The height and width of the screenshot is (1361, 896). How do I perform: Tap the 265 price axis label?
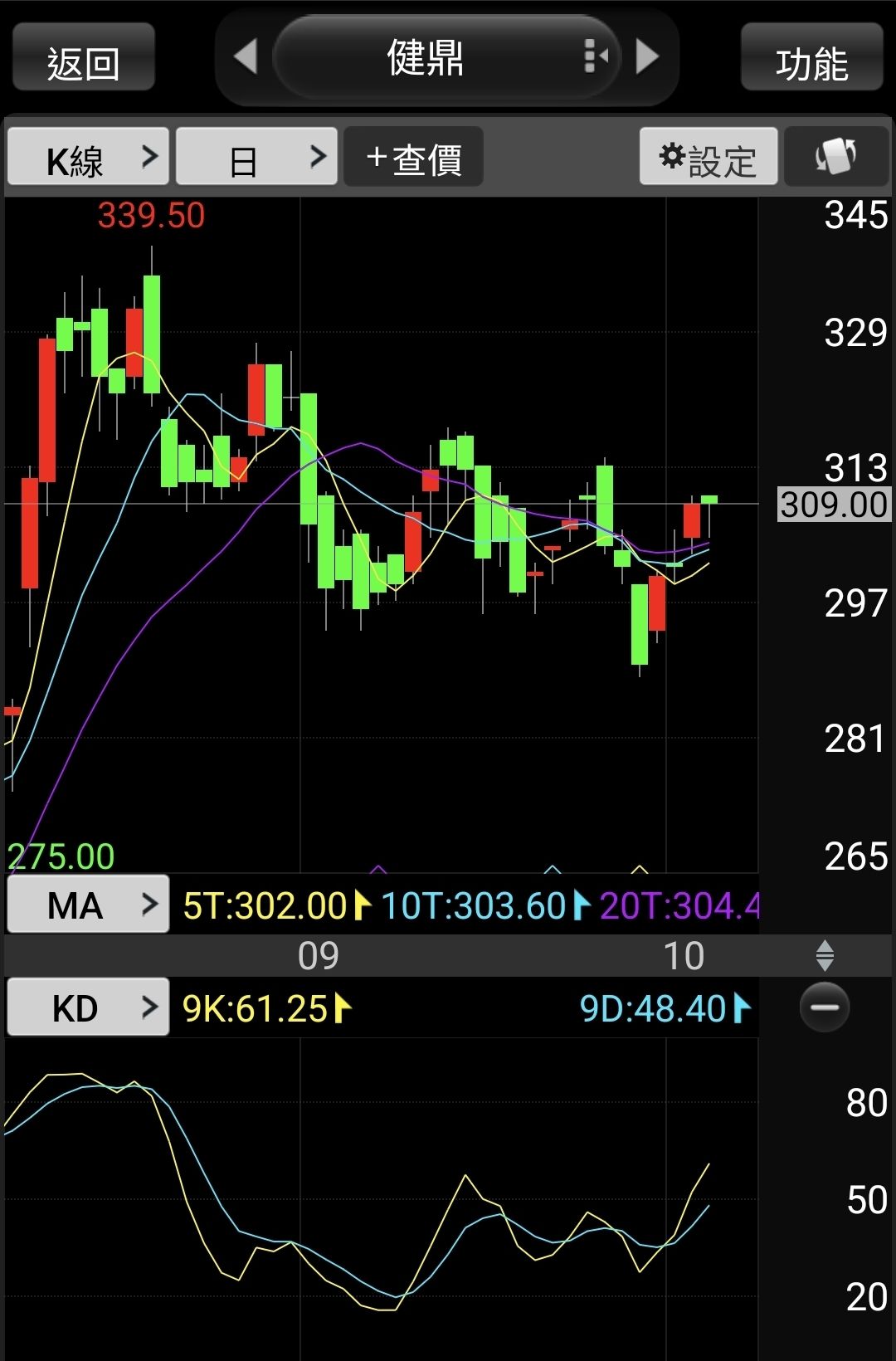click(x=855, y=856)
